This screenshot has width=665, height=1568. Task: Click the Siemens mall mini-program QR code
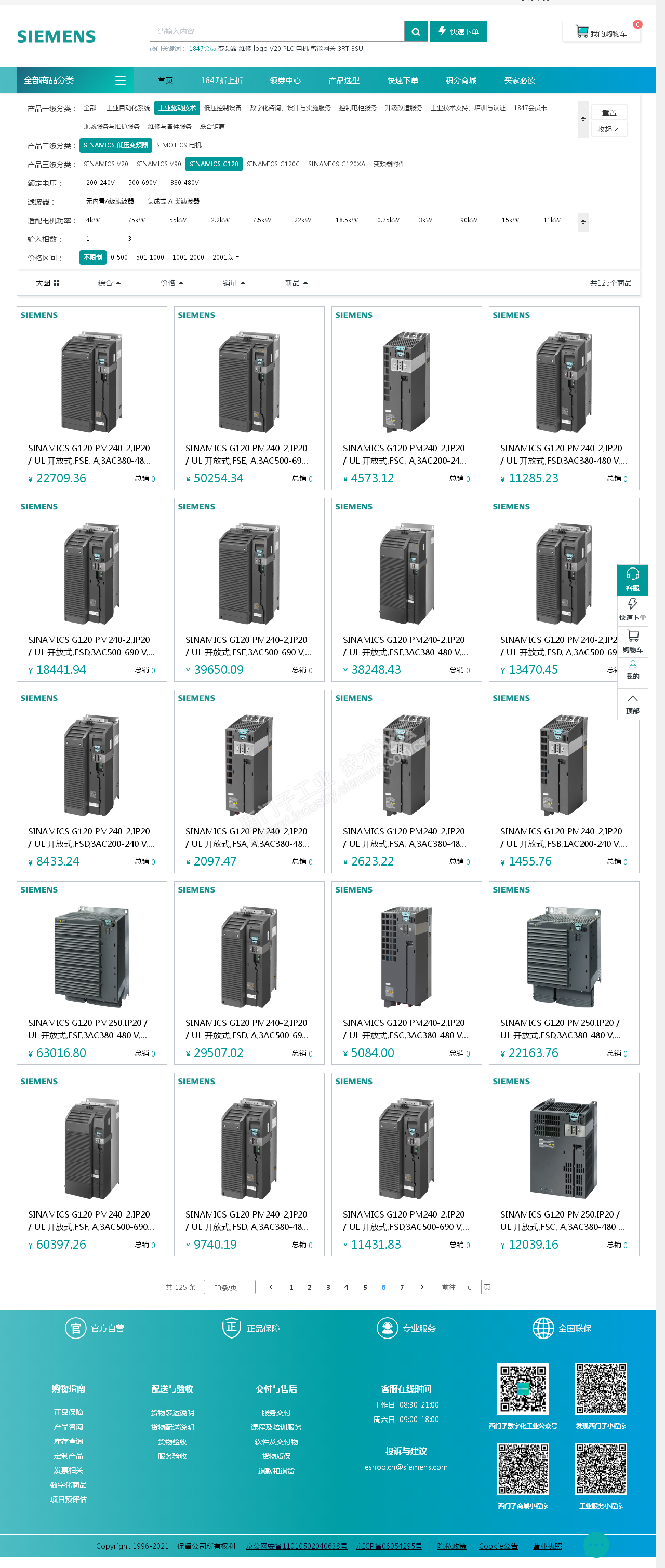click(x=523, y=1468)
